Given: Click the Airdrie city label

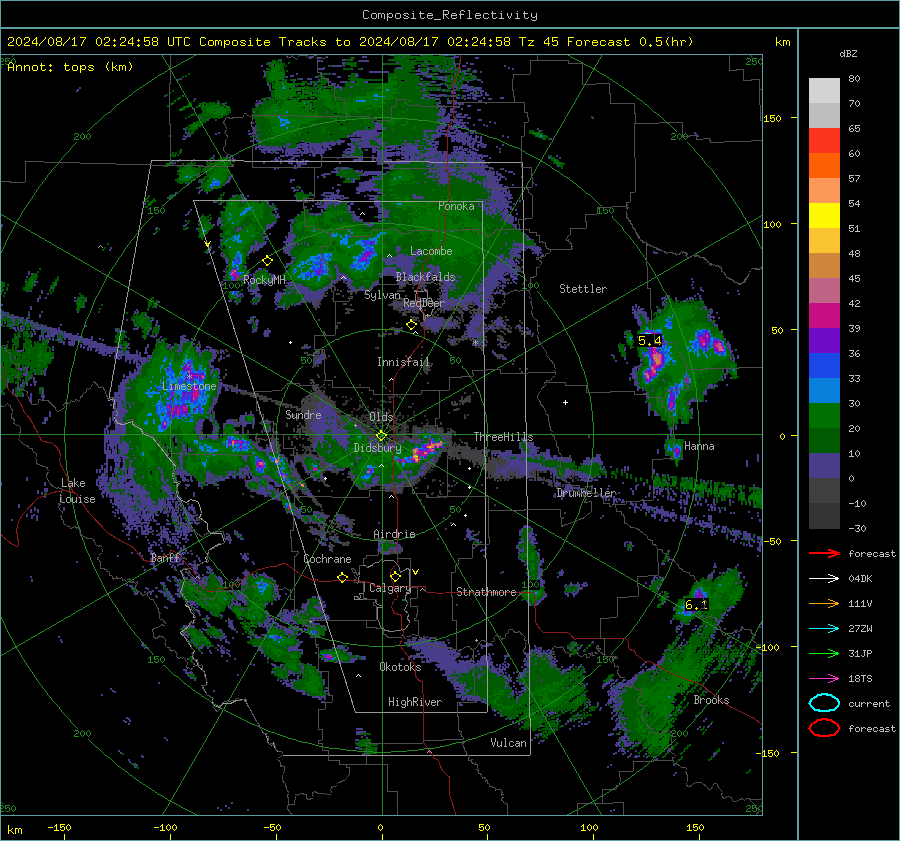Looking at the screenshot, I should point(394,534).
